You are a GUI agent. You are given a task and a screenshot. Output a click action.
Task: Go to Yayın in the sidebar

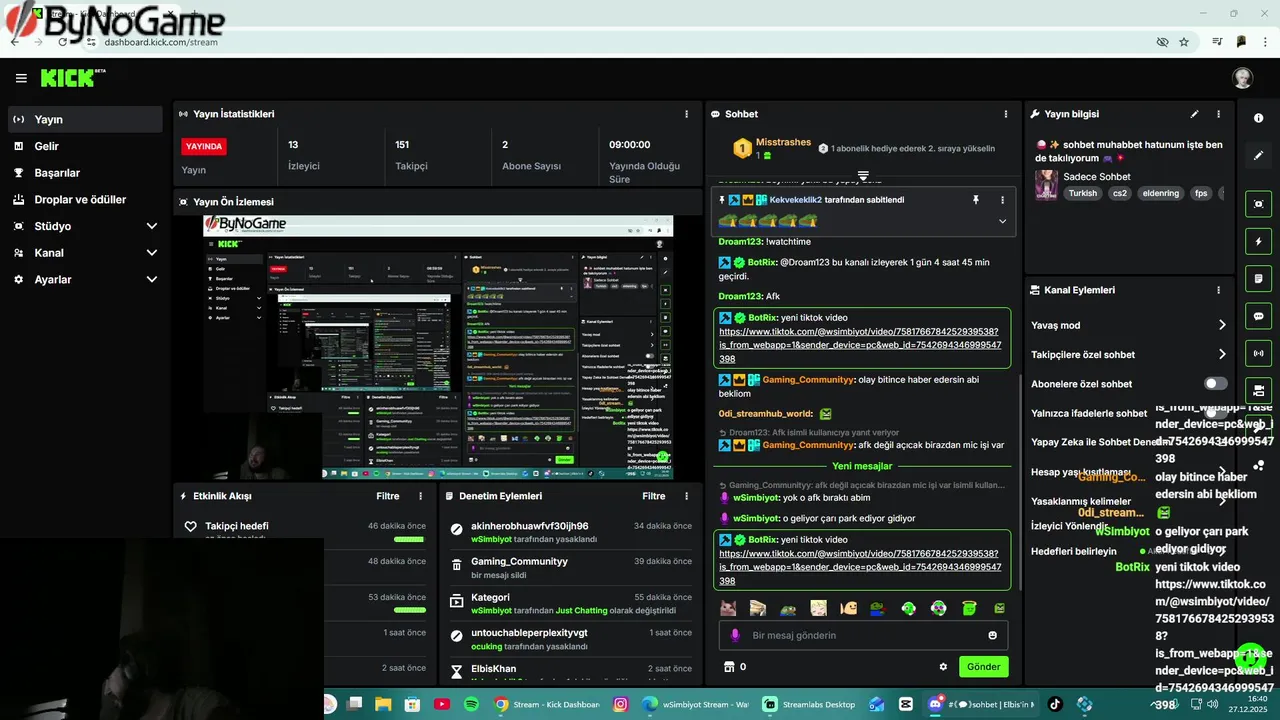pyautogui.click(x=85, y=119)
